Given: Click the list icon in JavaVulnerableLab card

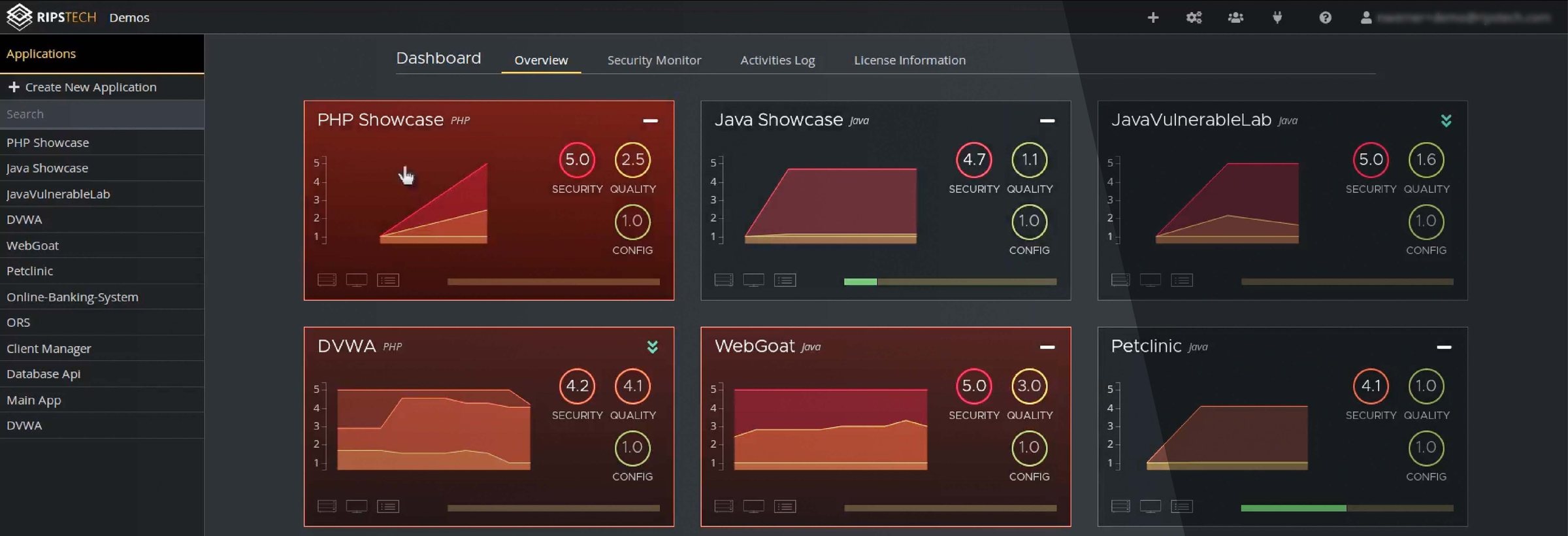Looking at the screenshot, I should coord(1182,280).
